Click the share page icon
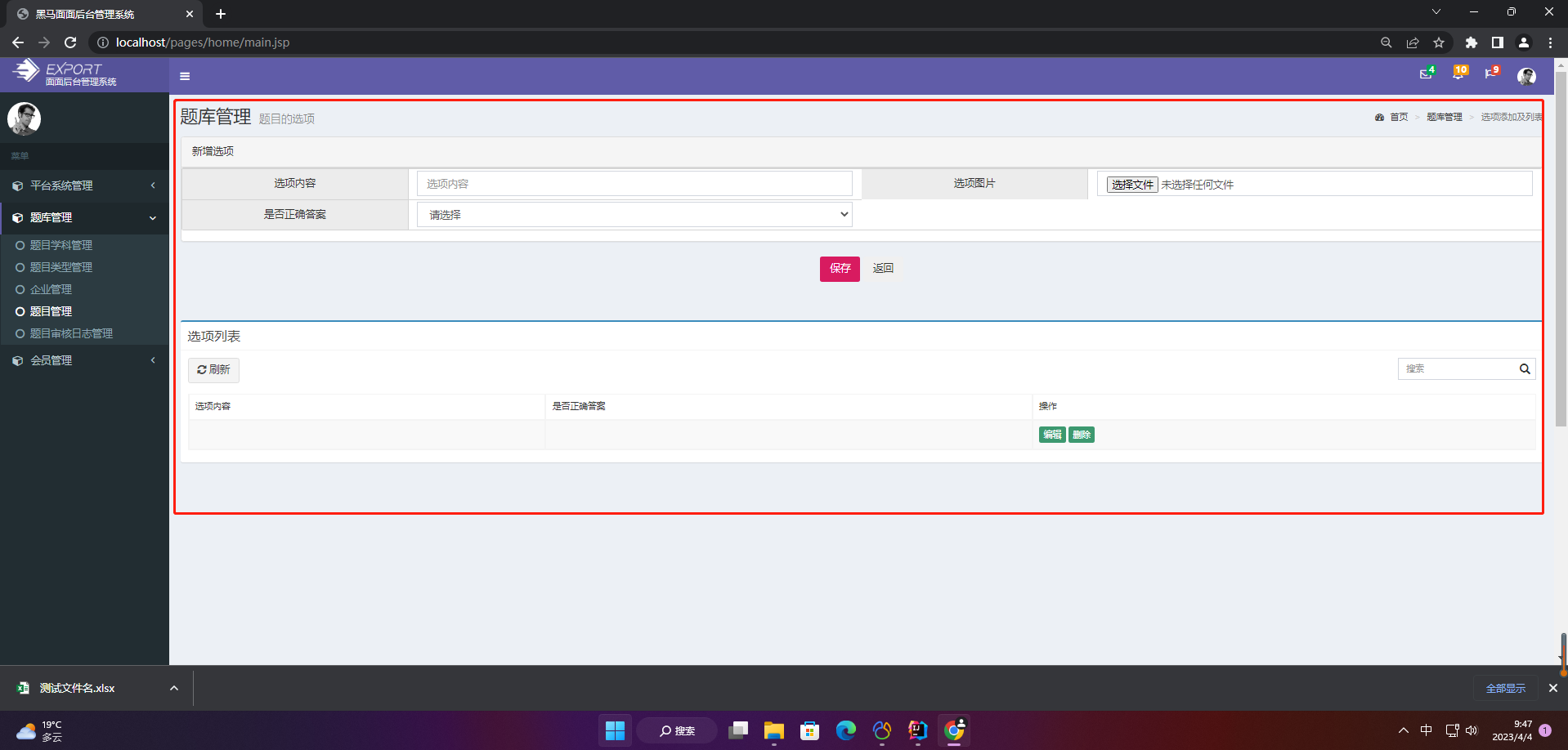1568x750 pixels. coord(1413,42)
